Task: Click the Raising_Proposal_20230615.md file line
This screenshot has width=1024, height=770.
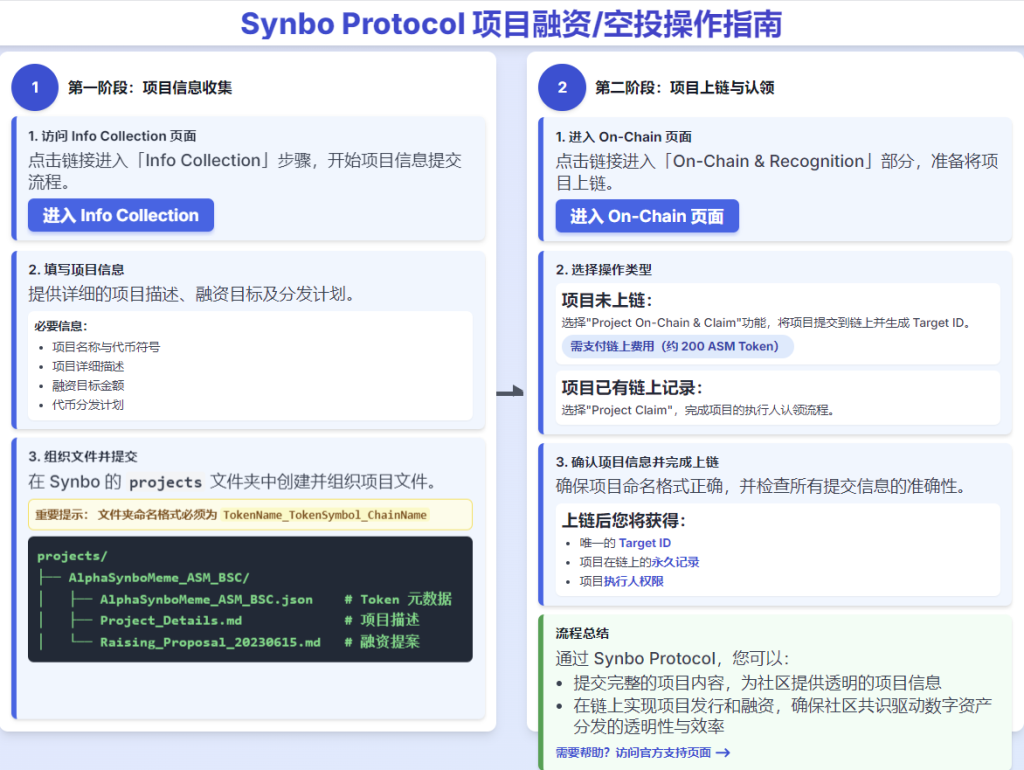Action: (x=210, y=642)
